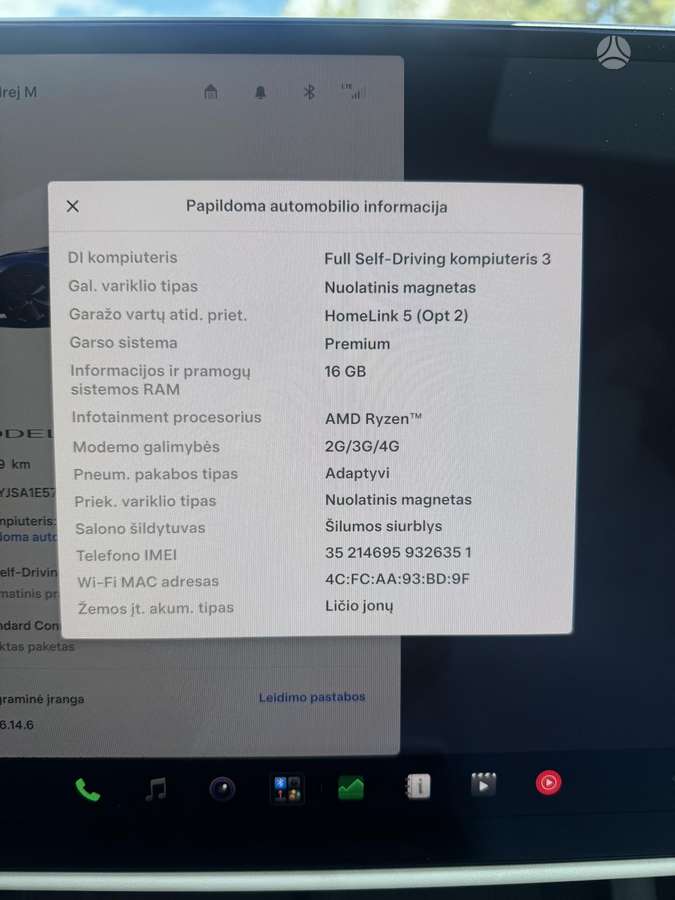Launch the red YouTube Music app
Screen dimensions: 675x900
(x=548, y=783)
